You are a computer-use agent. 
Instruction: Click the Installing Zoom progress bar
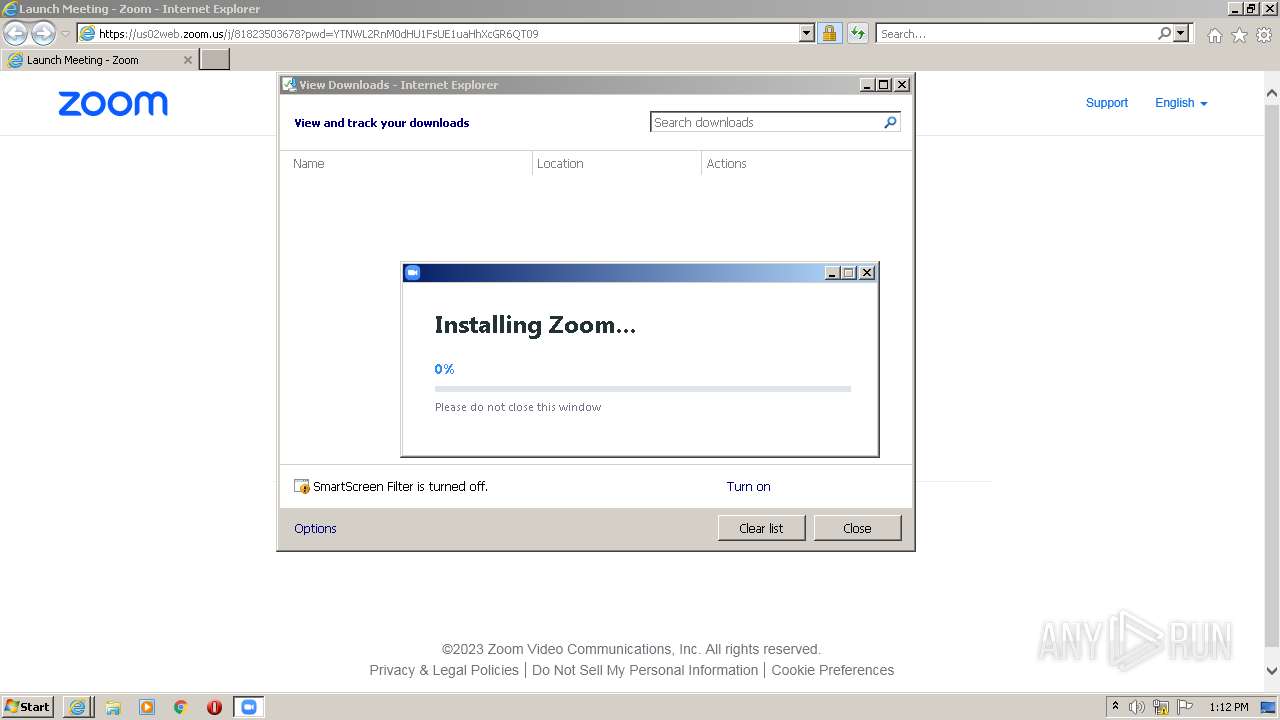click(643, 389)
